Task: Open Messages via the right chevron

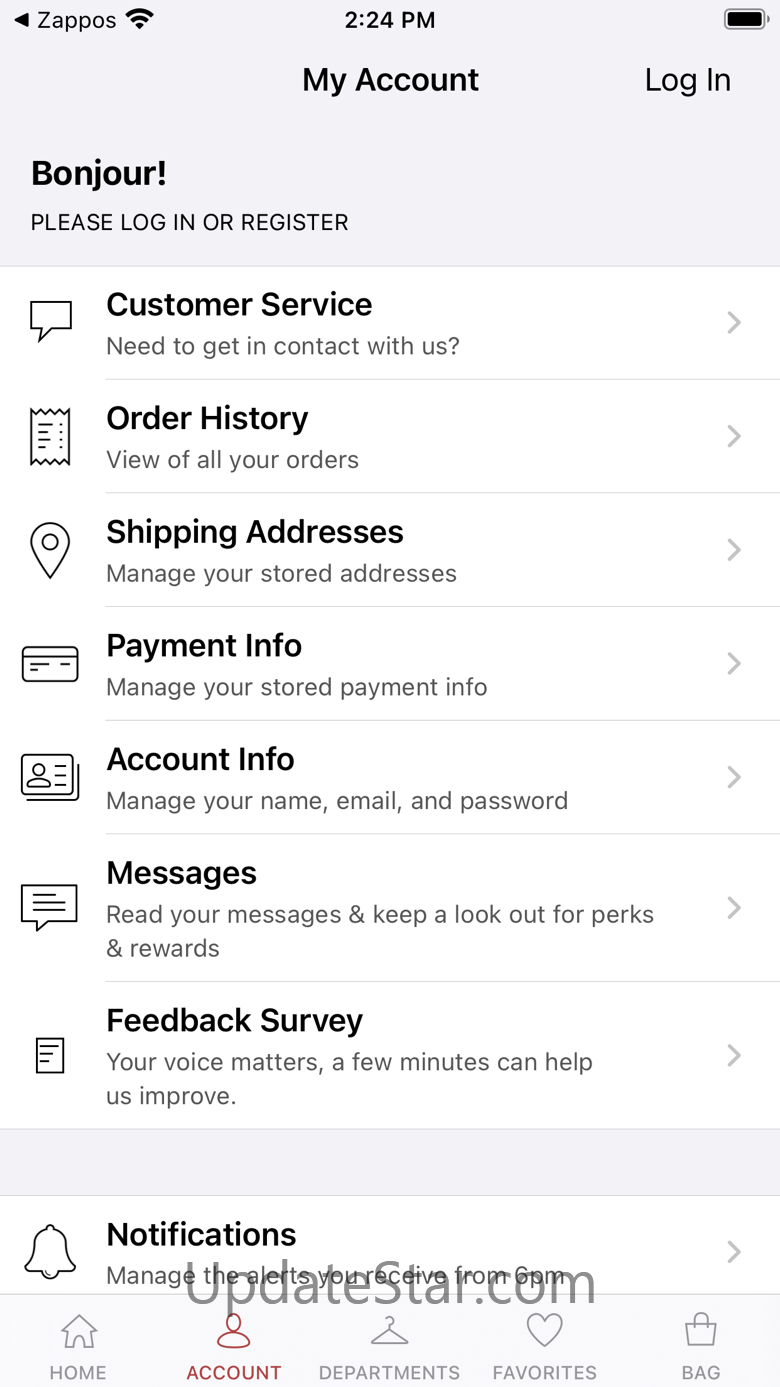Action: [734, 907]
